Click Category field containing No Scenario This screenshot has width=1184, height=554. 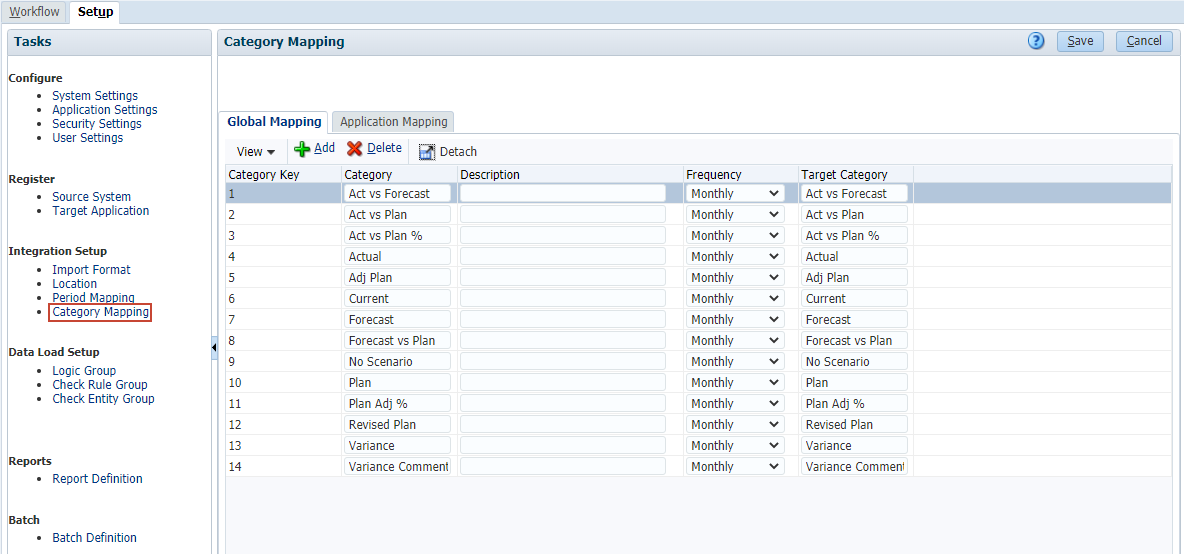coord(397,362)
